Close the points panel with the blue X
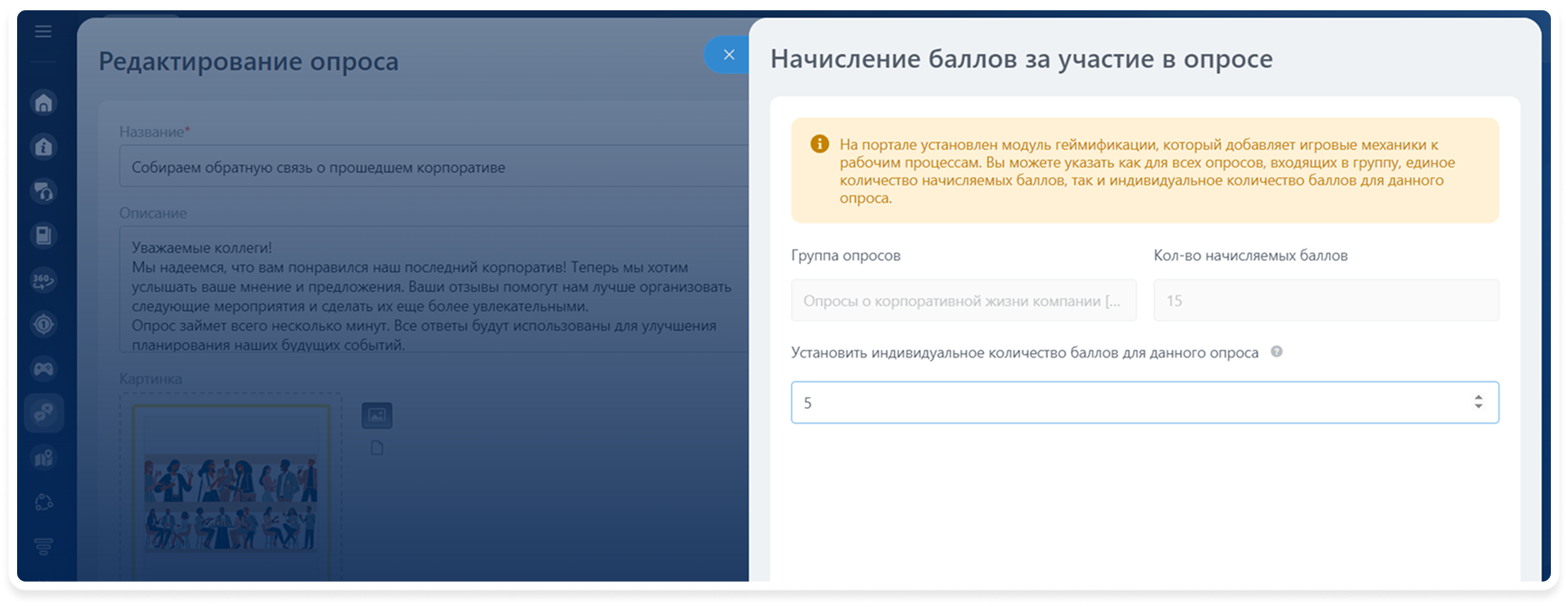1568x606 pixels. 728,55
